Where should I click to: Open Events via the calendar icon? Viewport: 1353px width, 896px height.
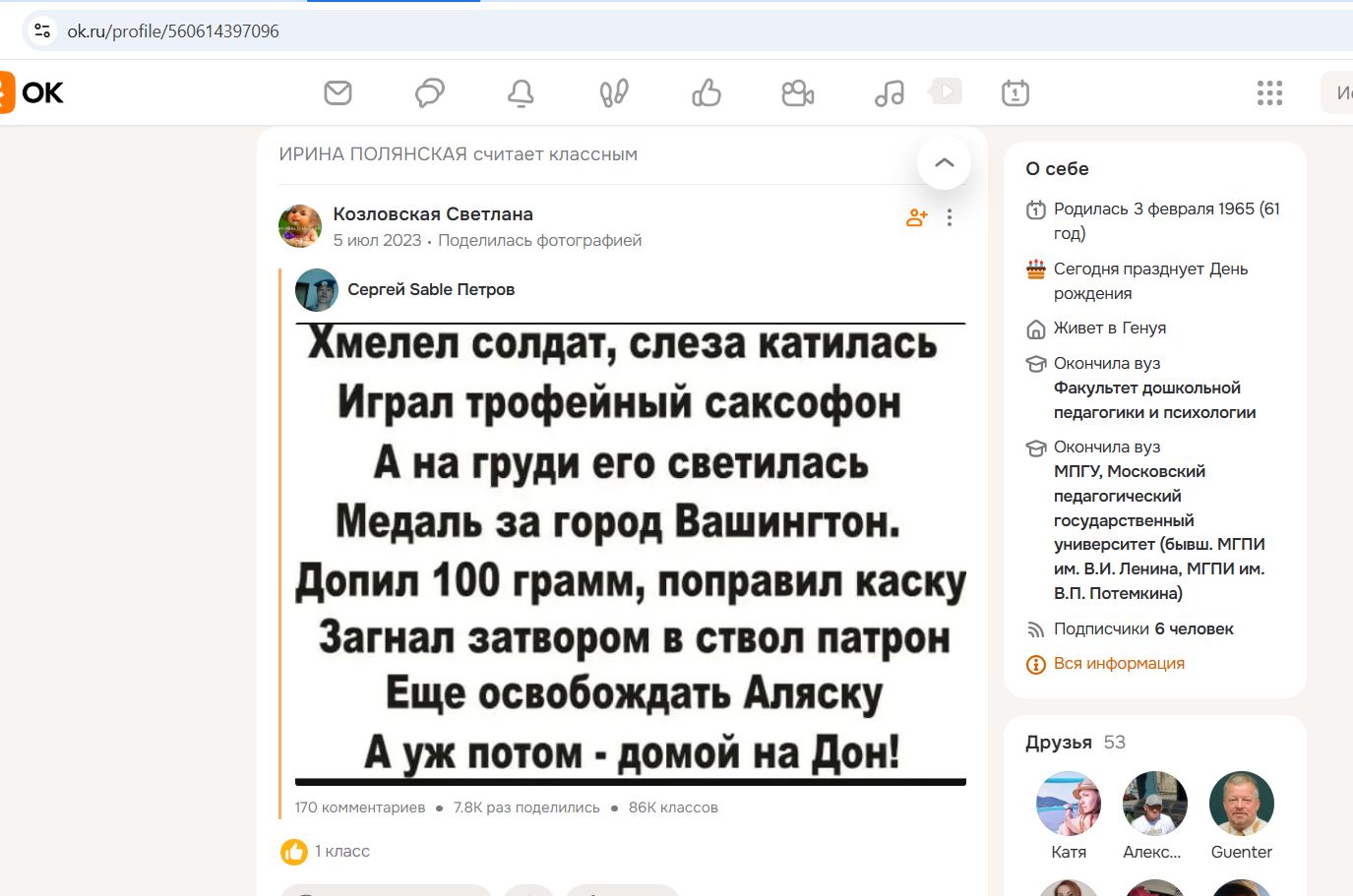[1014, 91]
